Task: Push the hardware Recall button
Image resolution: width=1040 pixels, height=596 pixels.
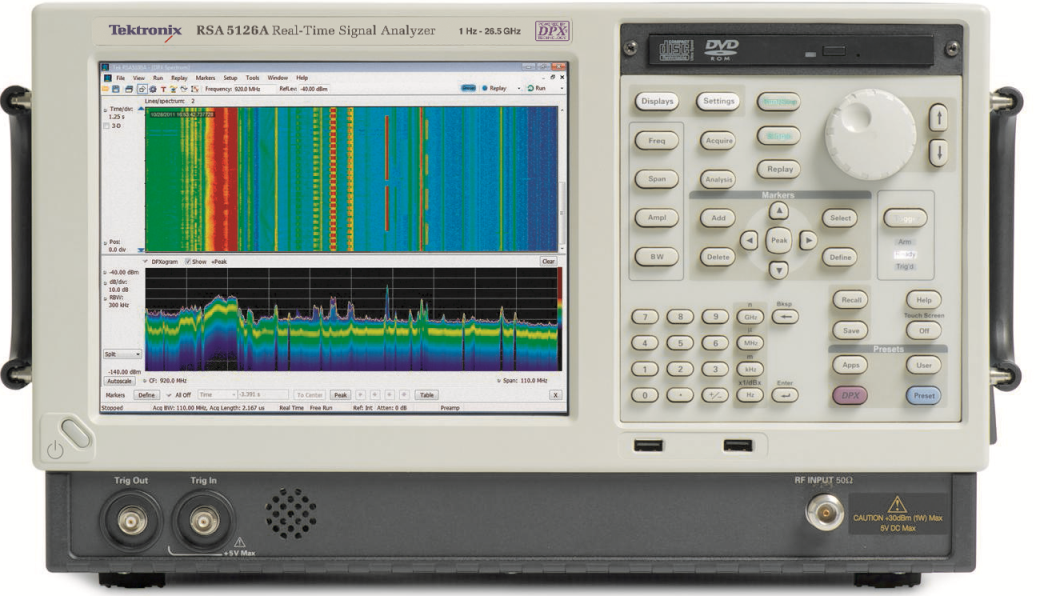Action: [x=851, y=300]
